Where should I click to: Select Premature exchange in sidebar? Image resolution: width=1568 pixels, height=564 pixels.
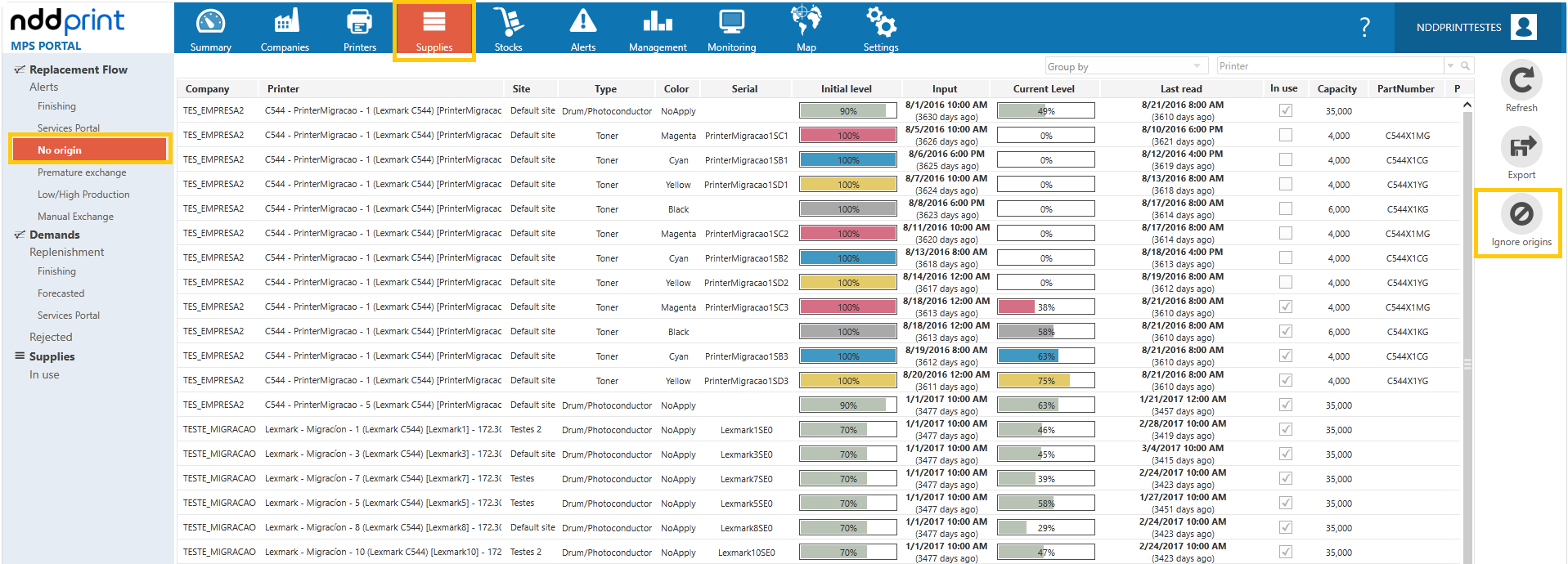(x=82, y=172)
